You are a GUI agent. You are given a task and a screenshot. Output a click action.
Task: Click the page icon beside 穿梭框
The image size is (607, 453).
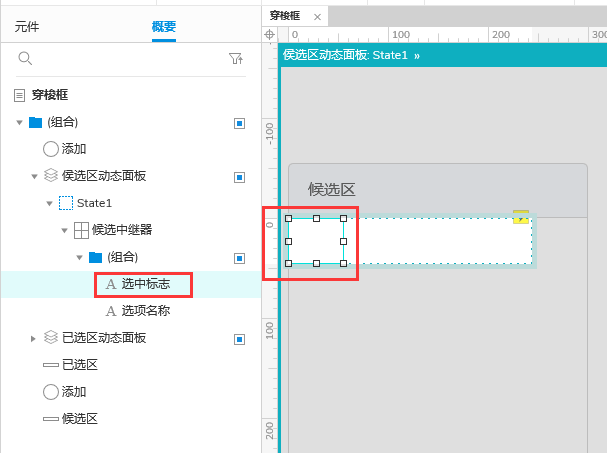point(19,95)
